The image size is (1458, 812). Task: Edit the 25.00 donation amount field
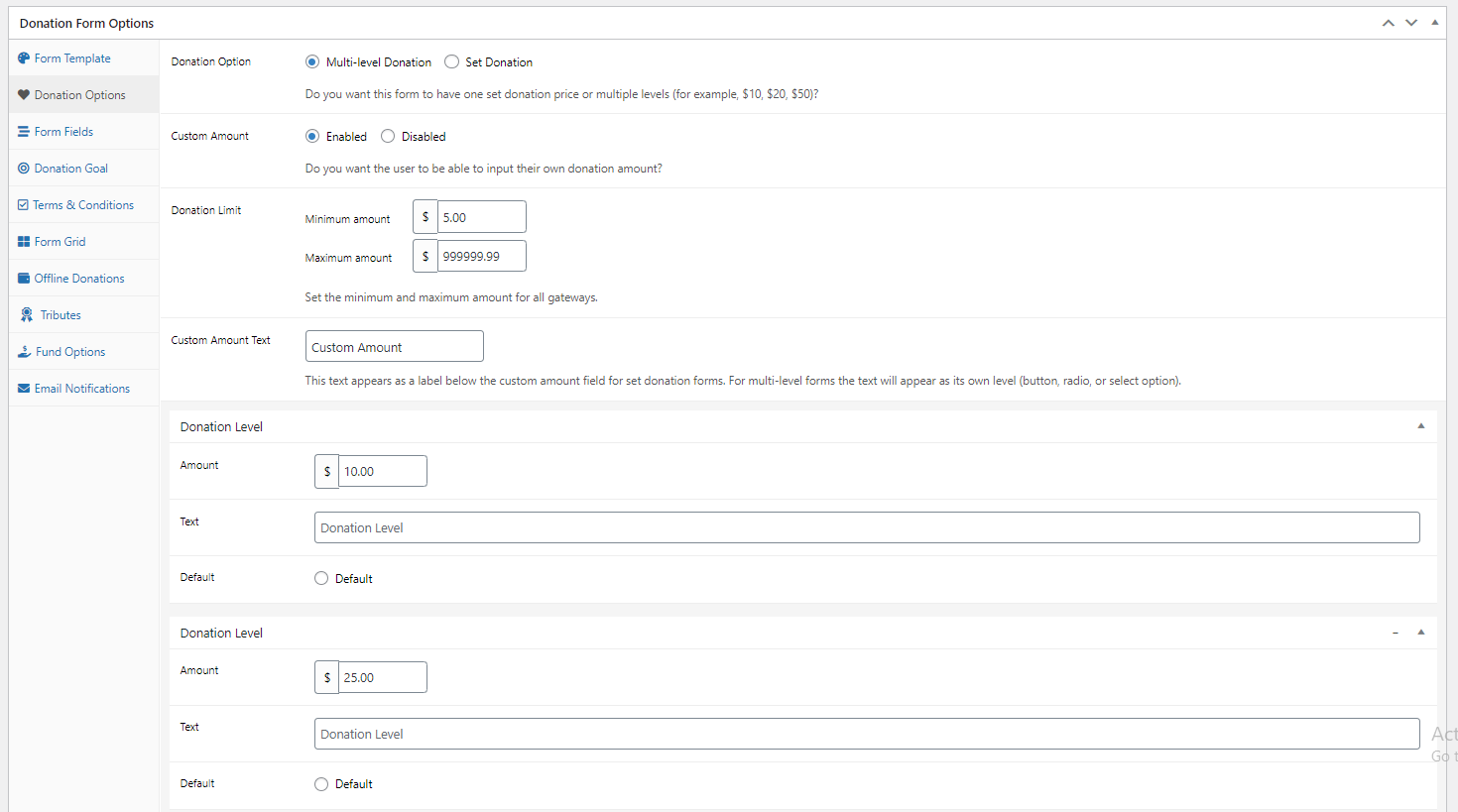tap(383, 677)
